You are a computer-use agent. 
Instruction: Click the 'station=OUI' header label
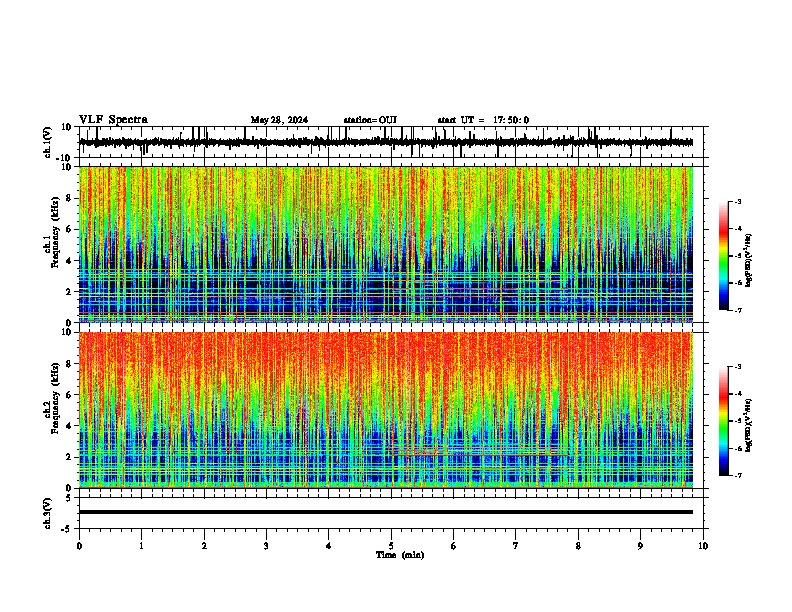pos(370,120)
